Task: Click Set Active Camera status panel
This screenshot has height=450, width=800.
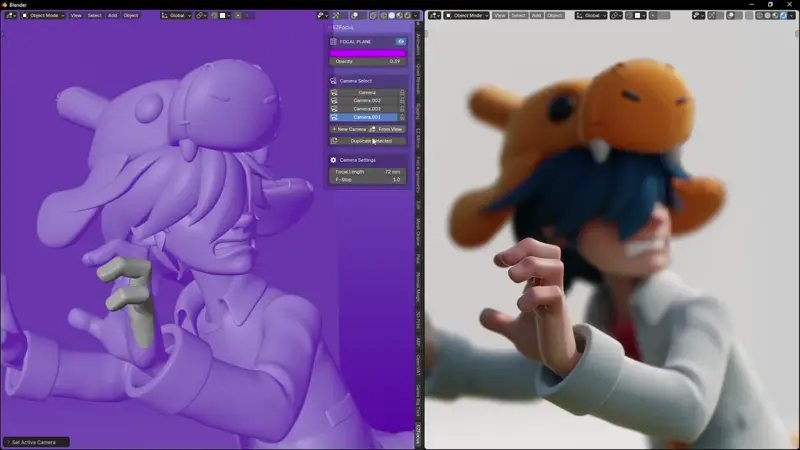Action: 36,442
